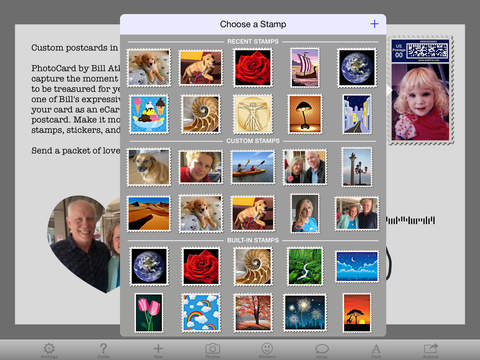Tap the girl portrait stamp on the postcard

click(x=421, y=90)
